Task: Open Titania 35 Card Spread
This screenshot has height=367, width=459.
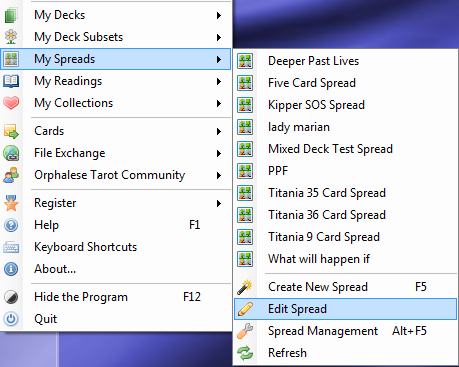Action: click(345, 193)
